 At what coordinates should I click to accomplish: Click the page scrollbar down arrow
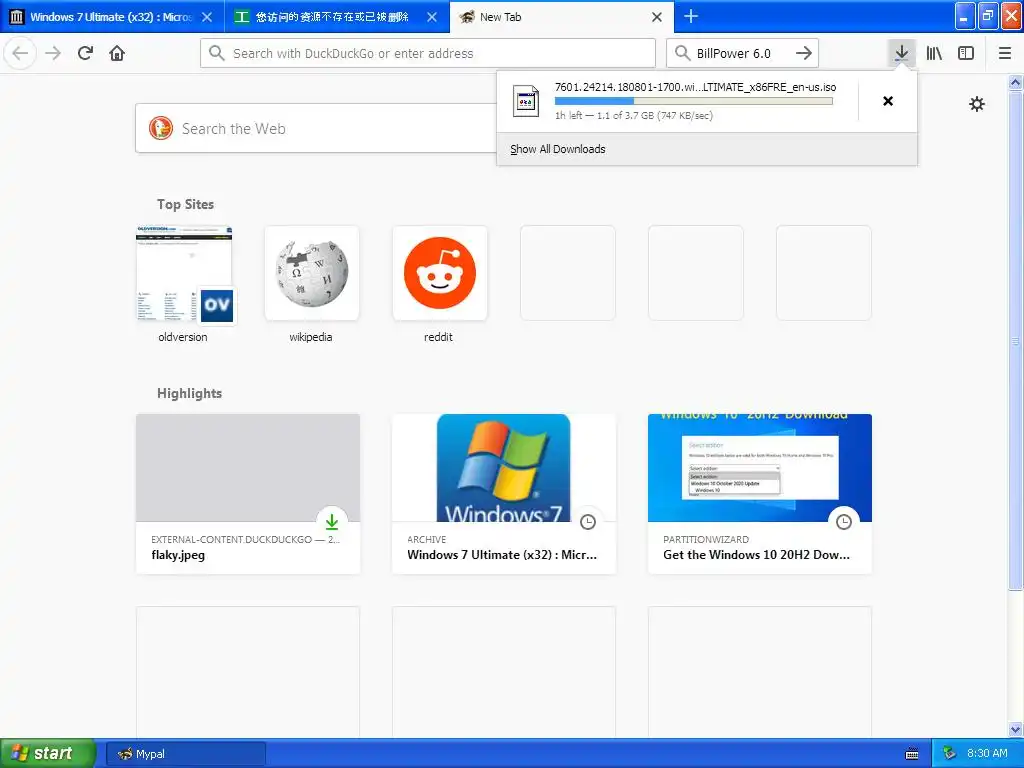tap(1016, 729)
